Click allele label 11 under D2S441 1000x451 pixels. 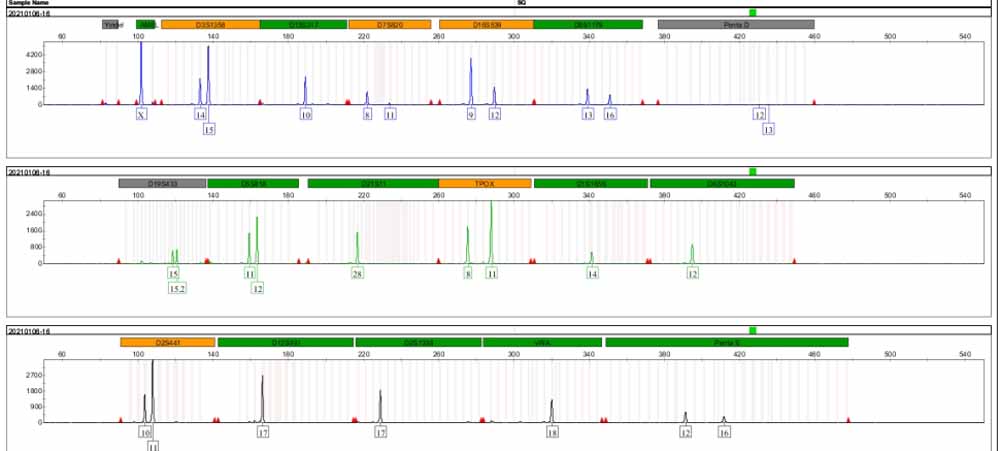coord(153,447)
